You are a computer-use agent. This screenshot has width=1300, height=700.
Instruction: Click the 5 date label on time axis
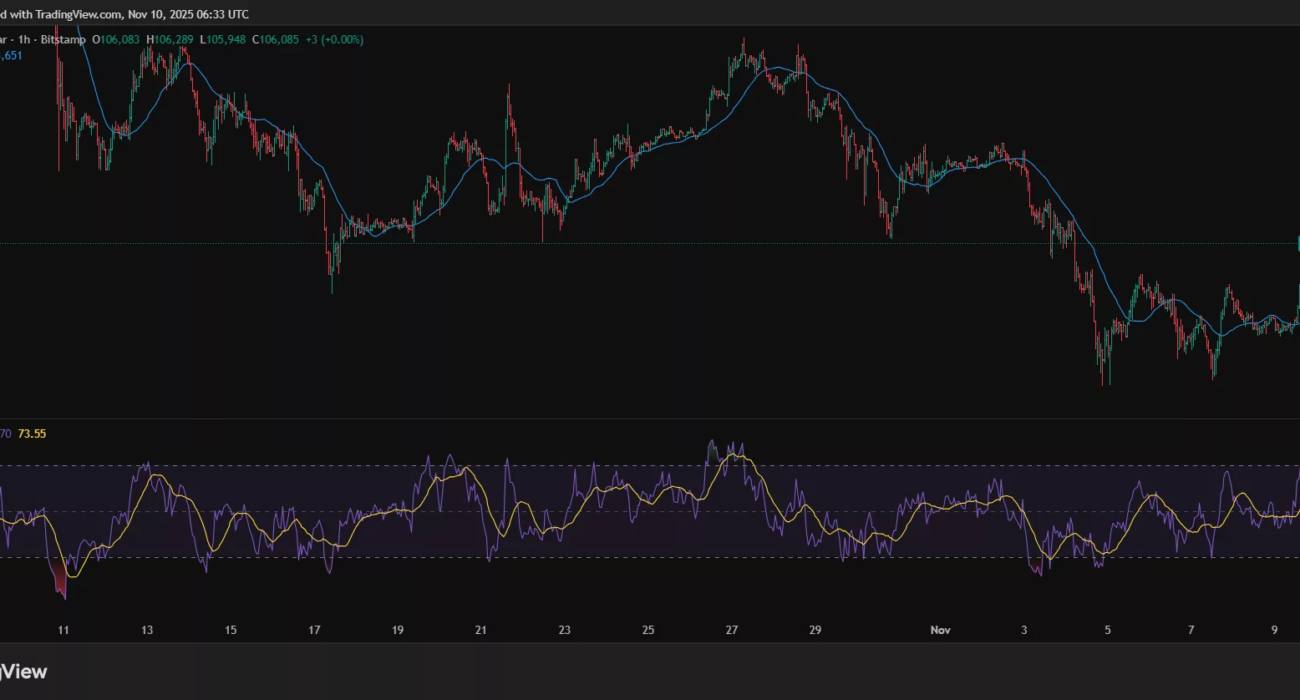pyautogui.click(x=1107, y=630)
